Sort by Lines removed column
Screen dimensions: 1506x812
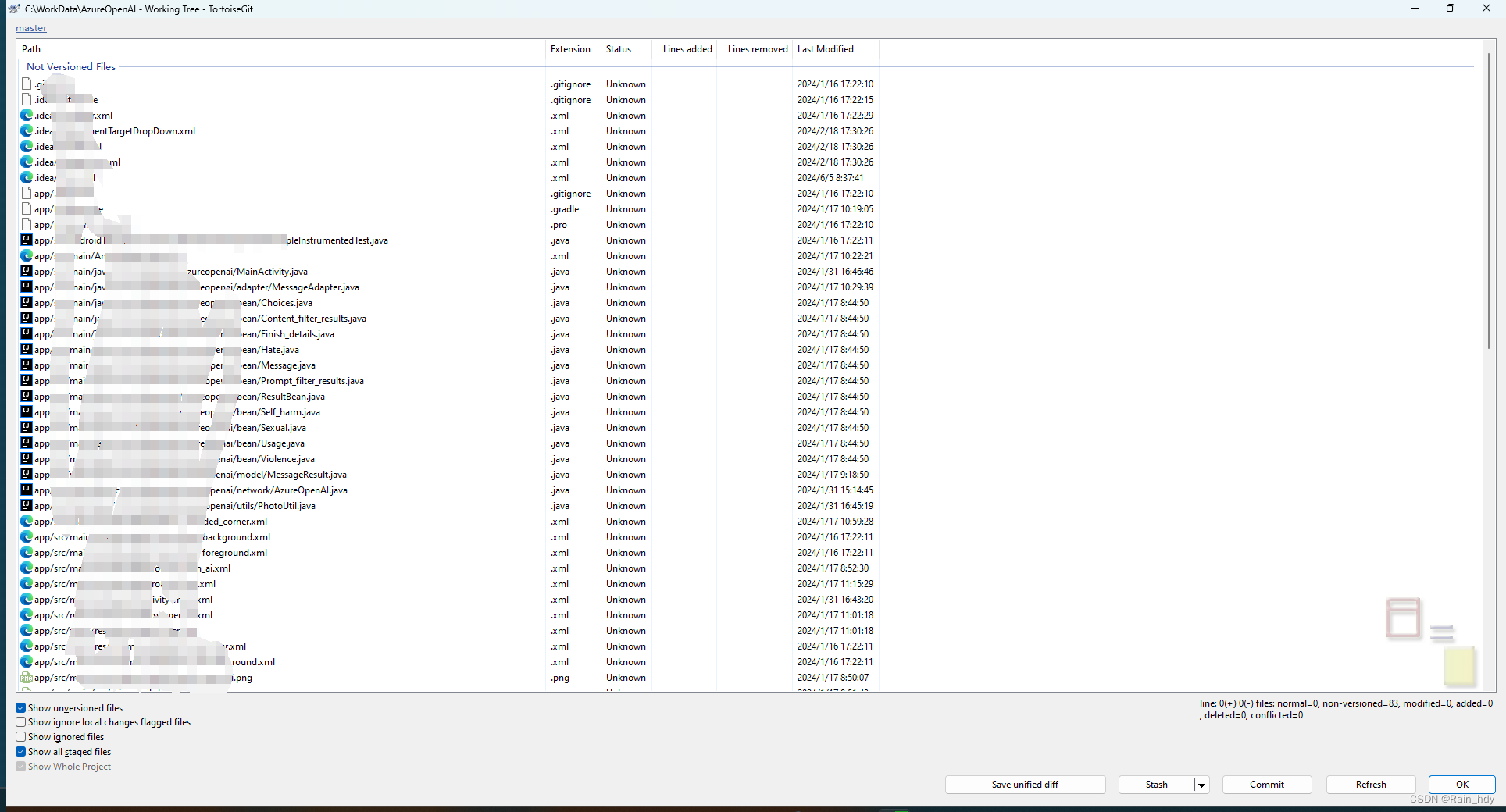[x=758, y=49]
